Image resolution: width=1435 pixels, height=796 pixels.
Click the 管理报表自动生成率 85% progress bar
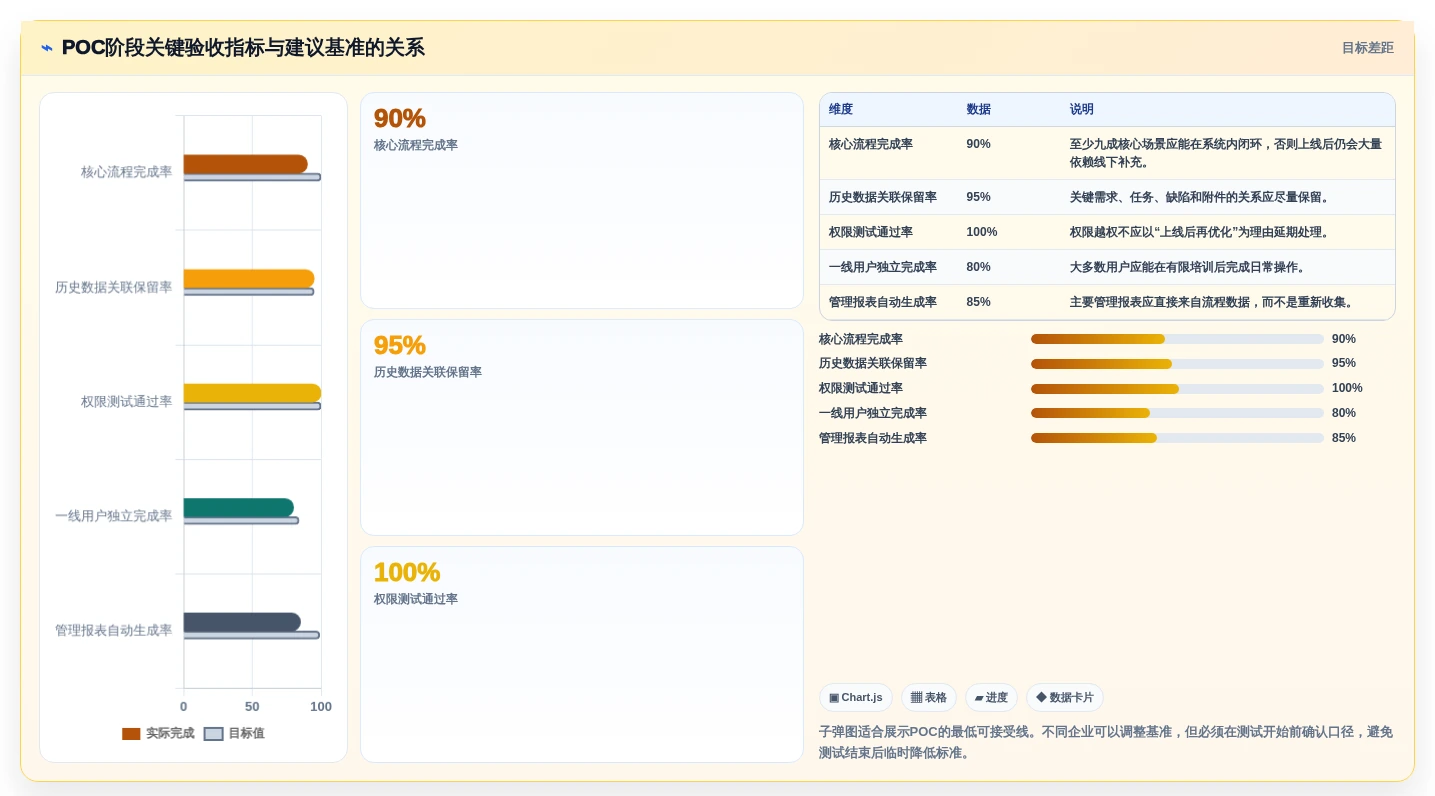pyautogui.click(x=1177, y=438)
